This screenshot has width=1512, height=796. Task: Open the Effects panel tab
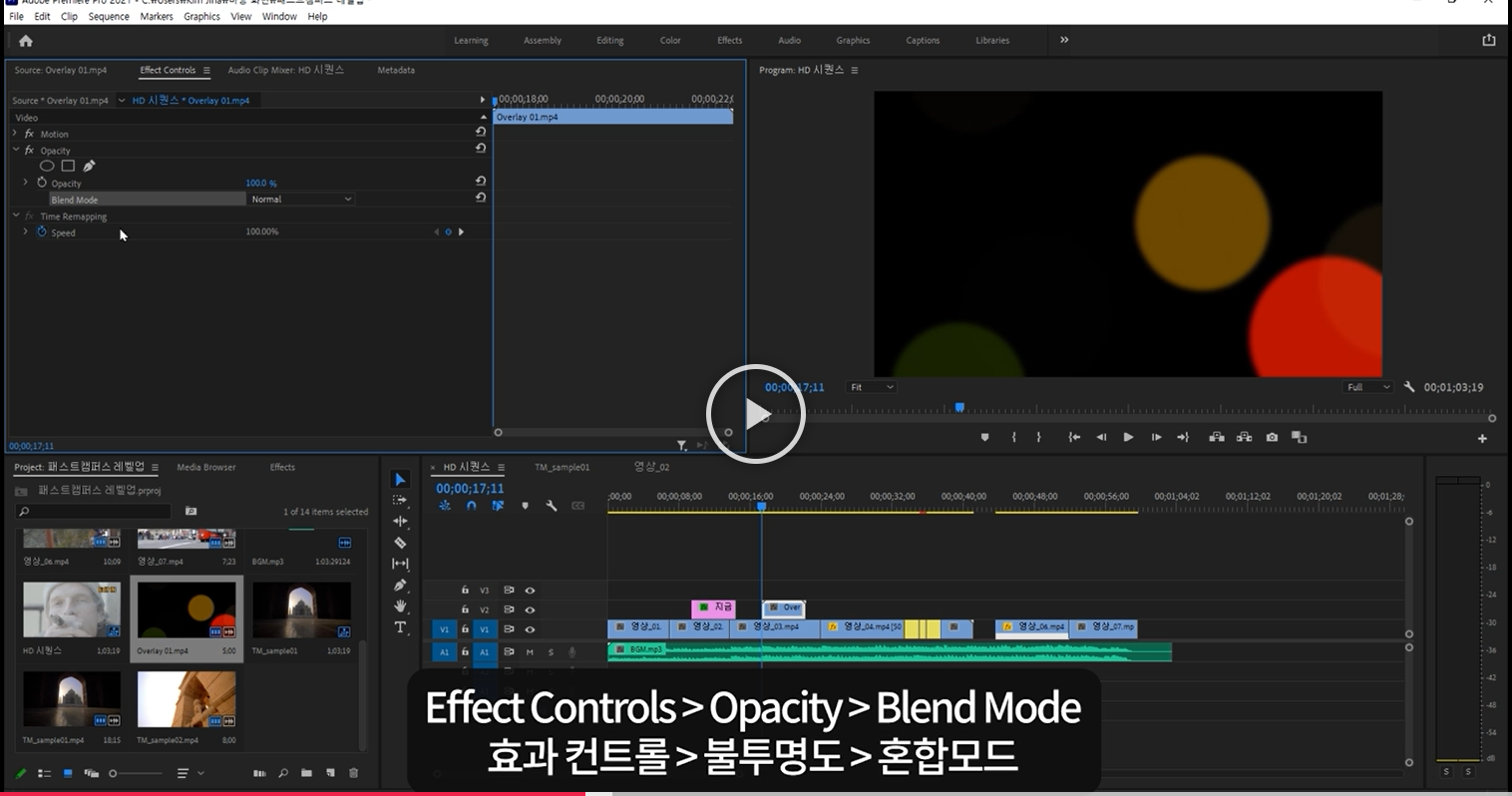pyautogui.click(x=282, y=467)
